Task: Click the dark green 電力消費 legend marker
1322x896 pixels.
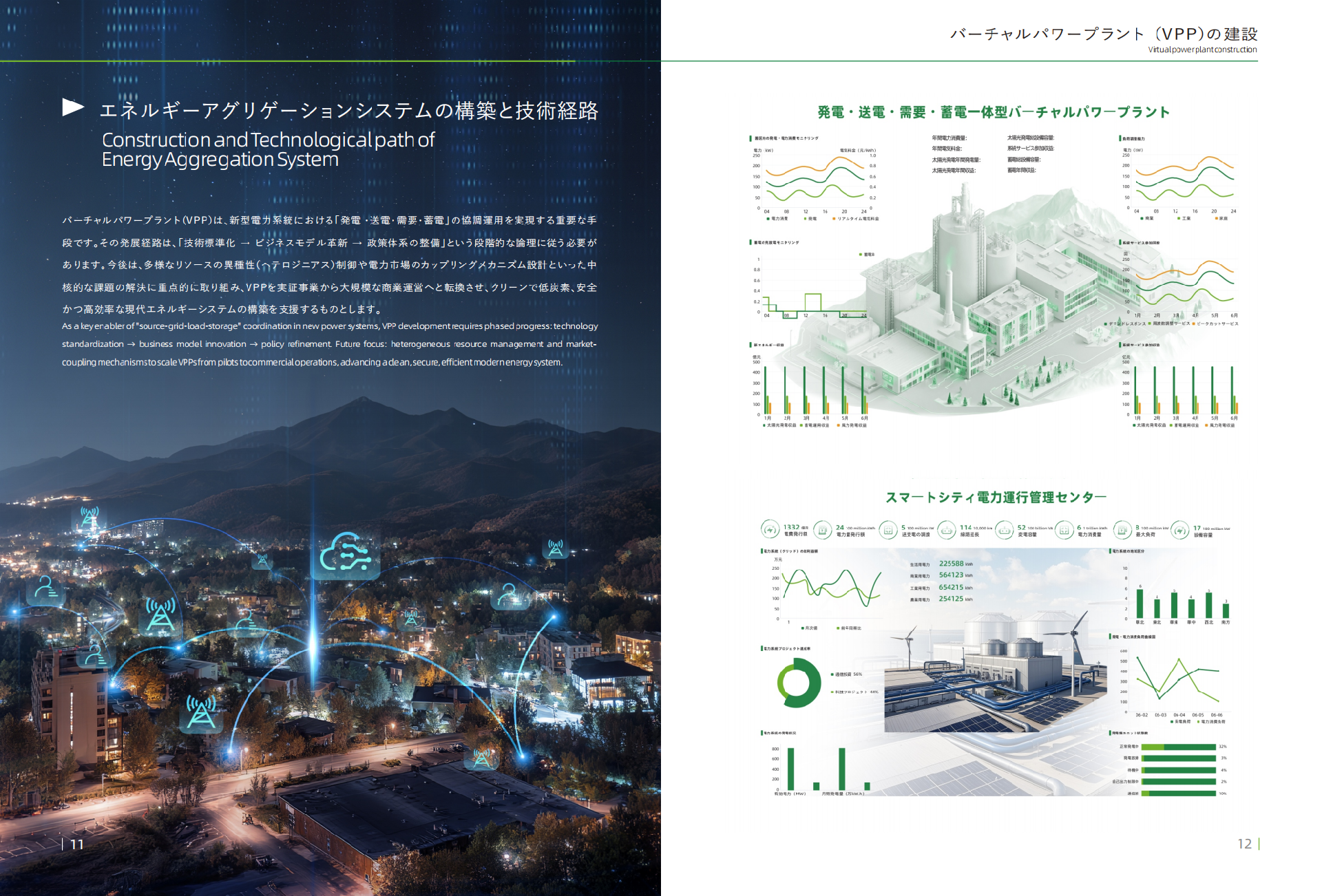Action: click(x=768, y=219)
